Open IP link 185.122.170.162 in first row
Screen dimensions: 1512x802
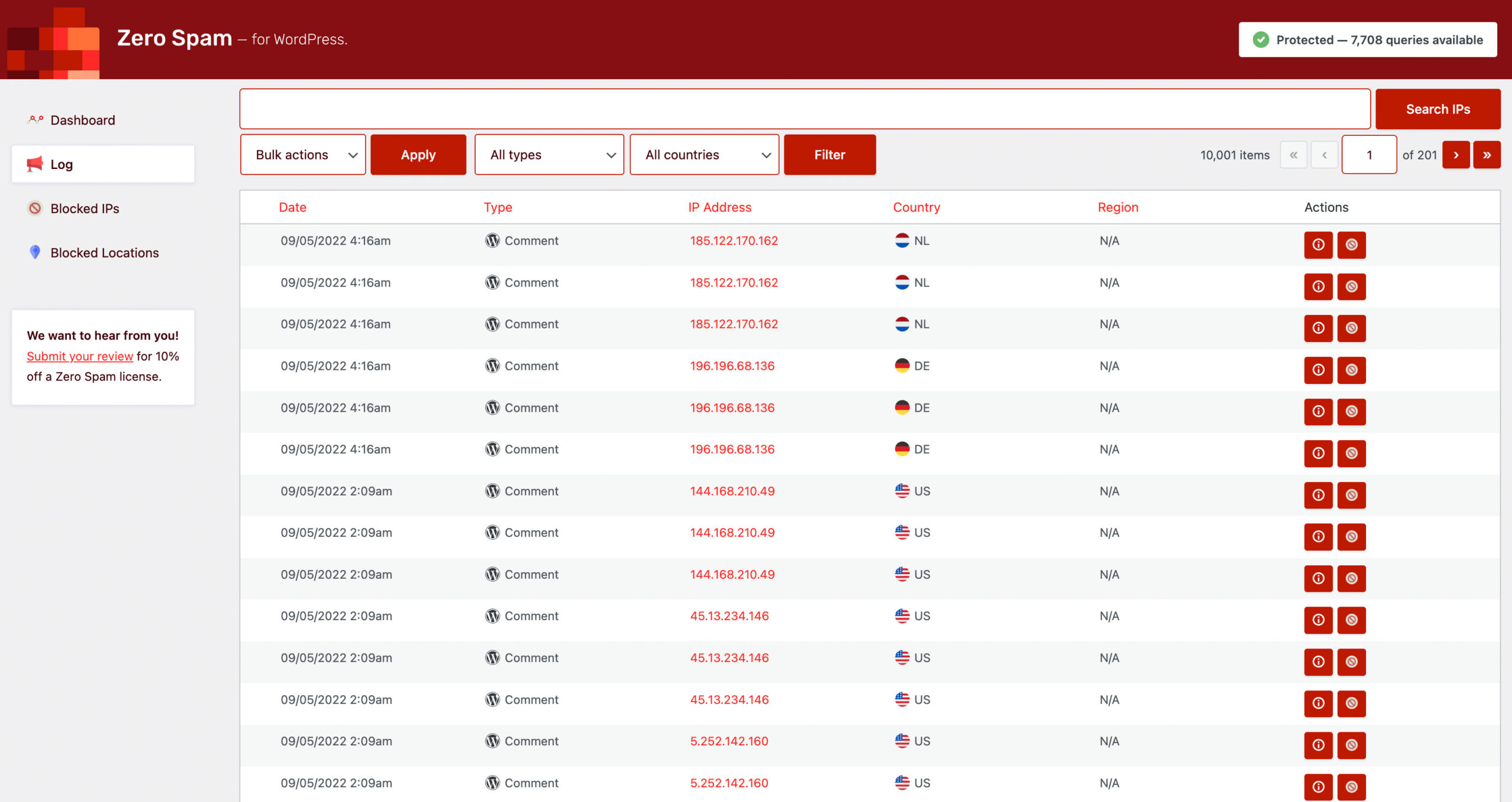tap(734, 240)
